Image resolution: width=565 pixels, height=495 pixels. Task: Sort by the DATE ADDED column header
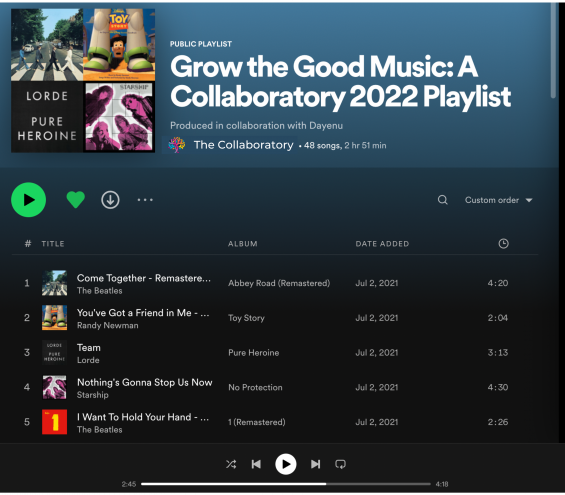[382, 244]
